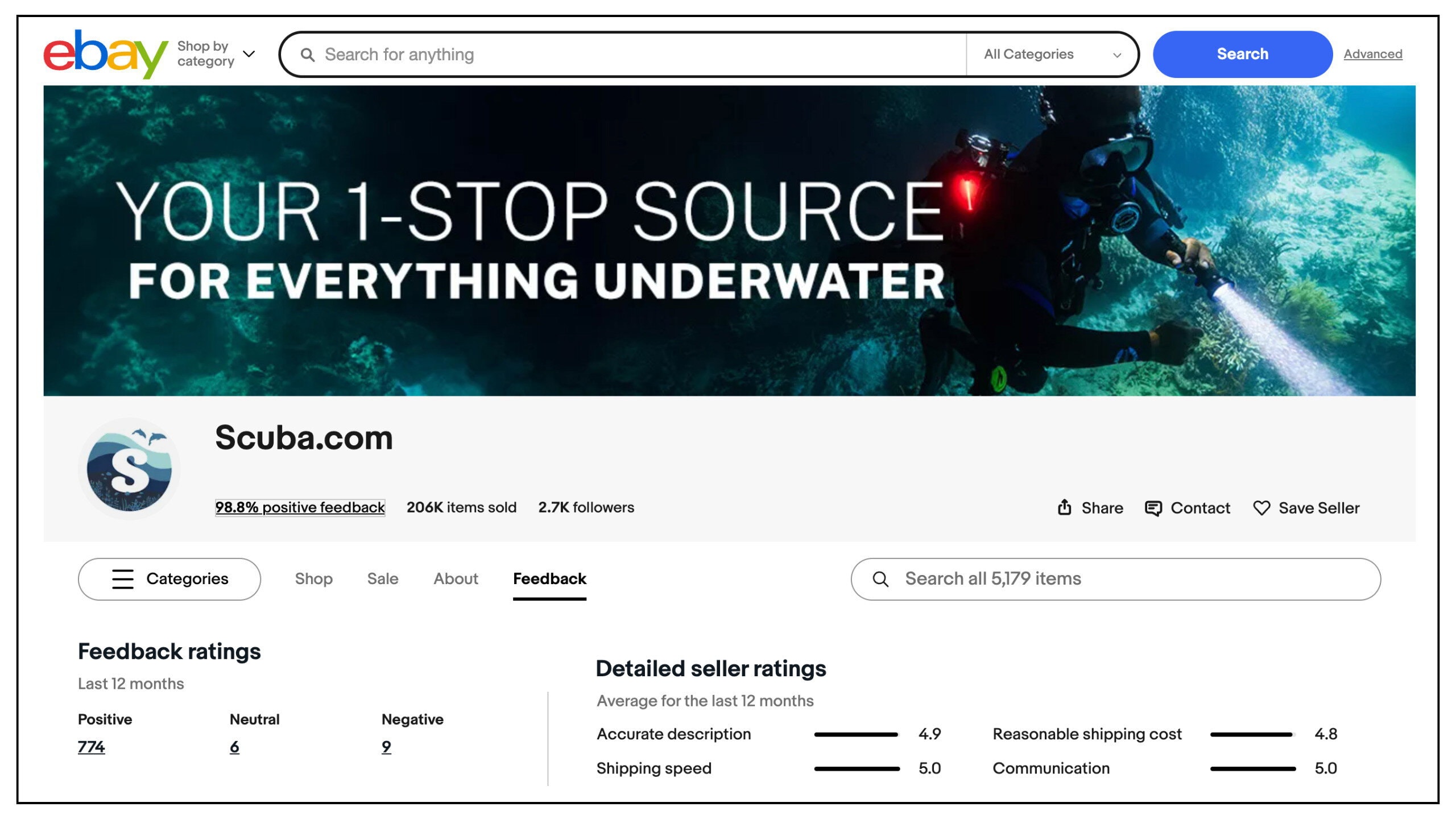Click the Categories button
The image size is (1456, 819).
click(169, 579)
